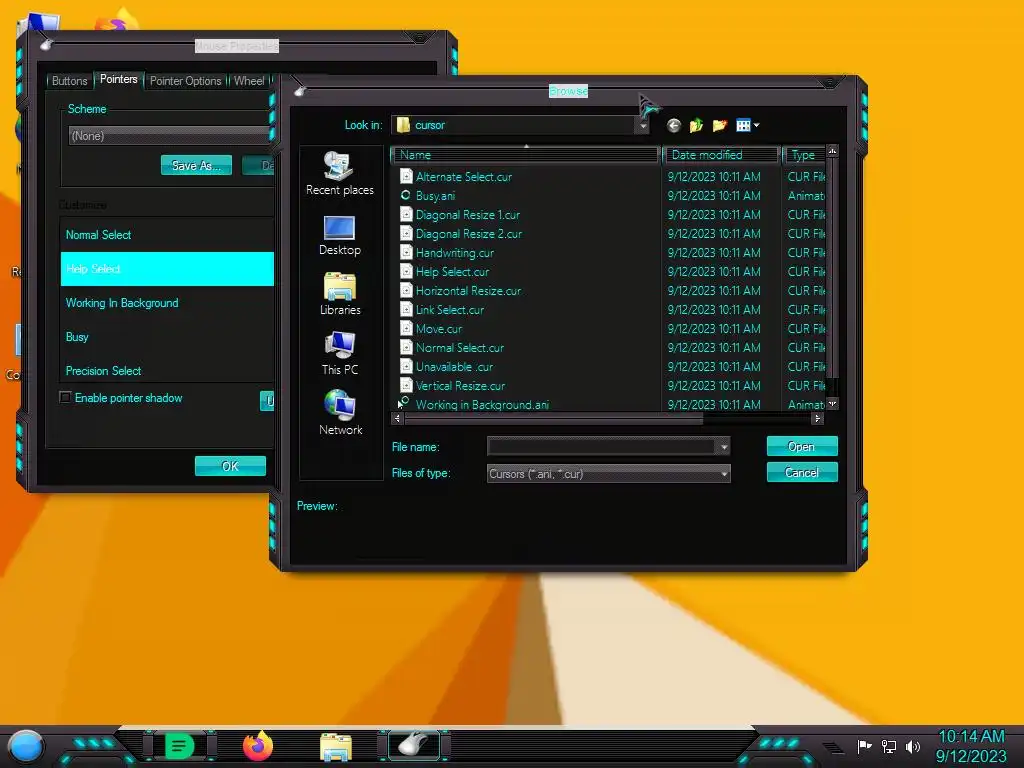The height and width of the screenshot is (768, 1024).
Task: Click Save As in Mouse Properties
Action: tap(197, 165)
